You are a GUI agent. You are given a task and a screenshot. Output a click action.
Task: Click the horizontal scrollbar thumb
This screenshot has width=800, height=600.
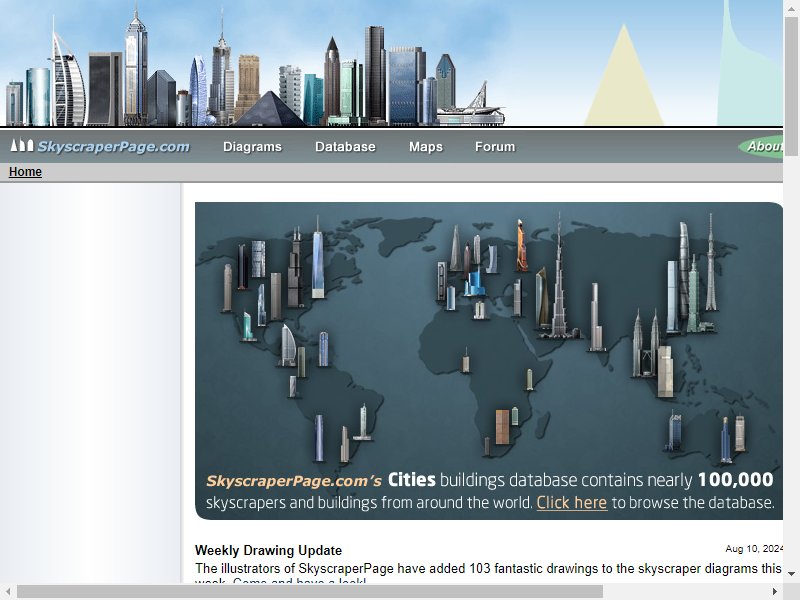pos(310,592)
